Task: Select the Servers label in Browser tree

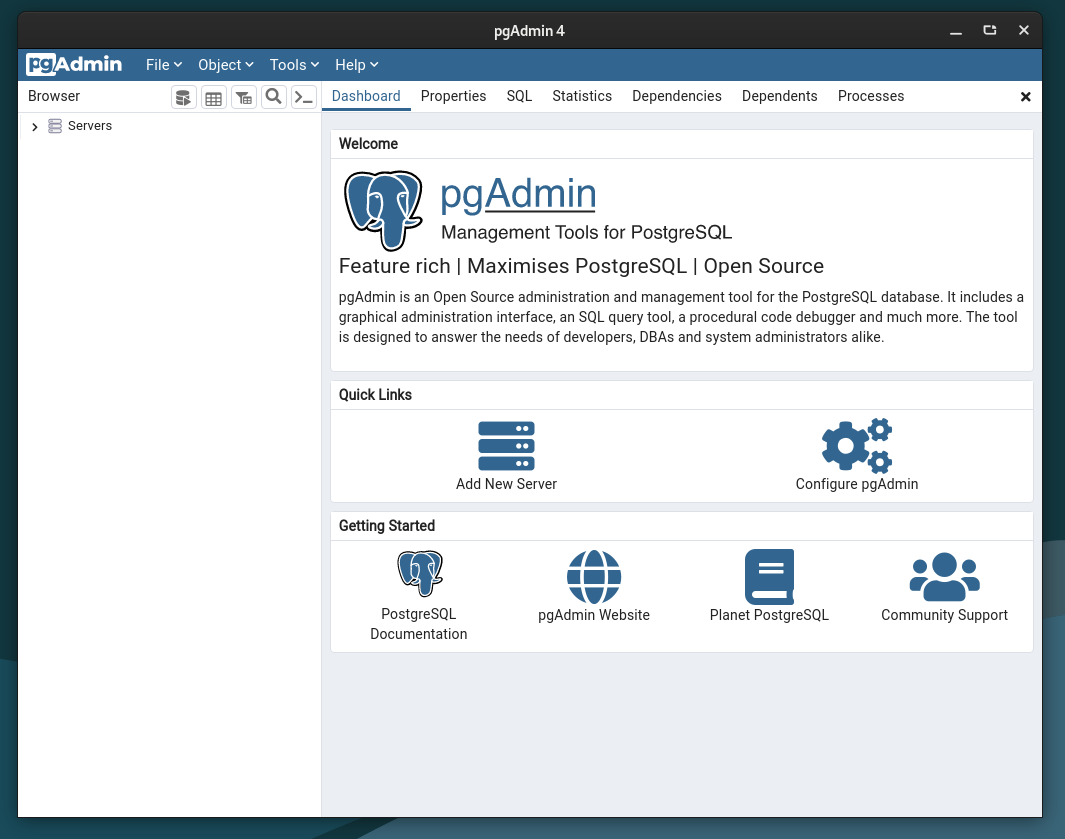Action: point(90,126)
